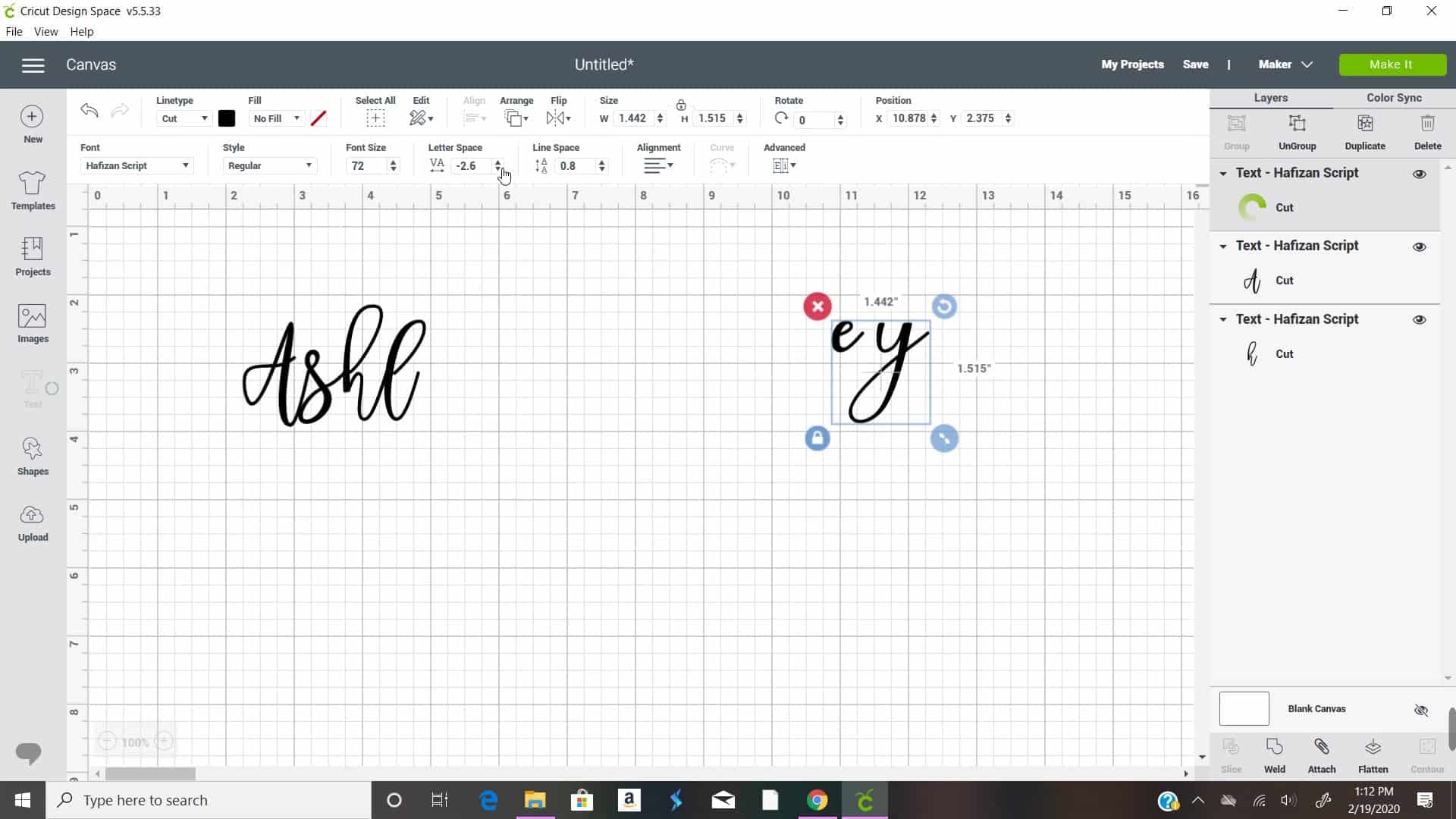
Task: Click the lock handle on selected text
Action: coord(817,438)
